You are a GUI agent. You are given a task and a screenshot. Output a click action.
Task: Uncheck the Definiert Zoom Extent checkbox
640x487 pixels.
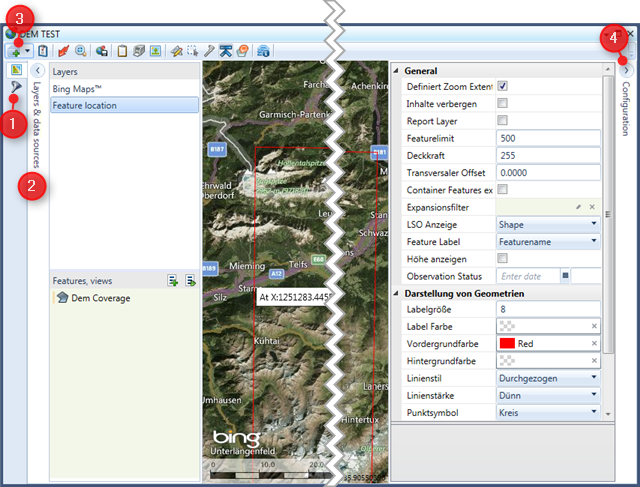click(x=503, y=86)
